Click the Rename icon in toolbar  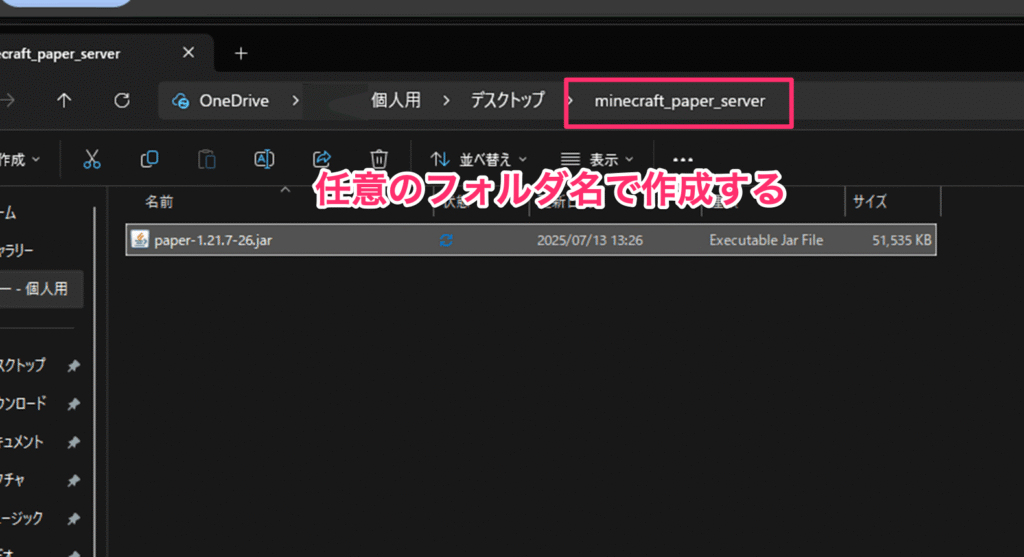pyautogui.click(x=264, y=159)
